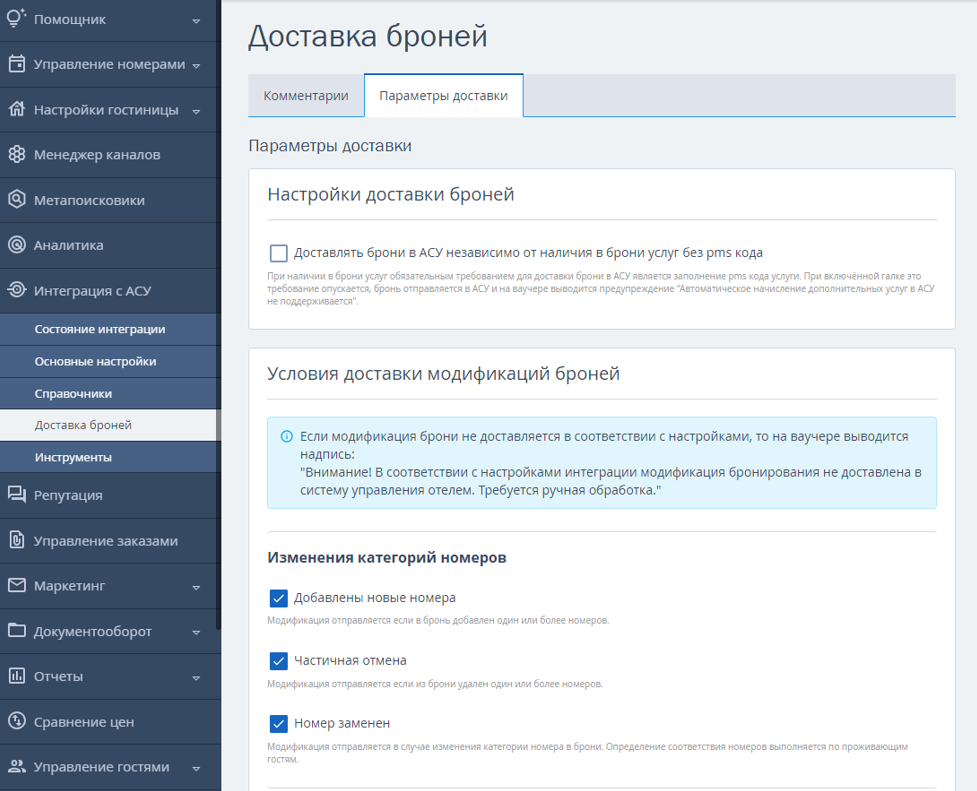The image size is (977, 791).
Task: Switch to the Комментарии tab
Action: [306, 95]
